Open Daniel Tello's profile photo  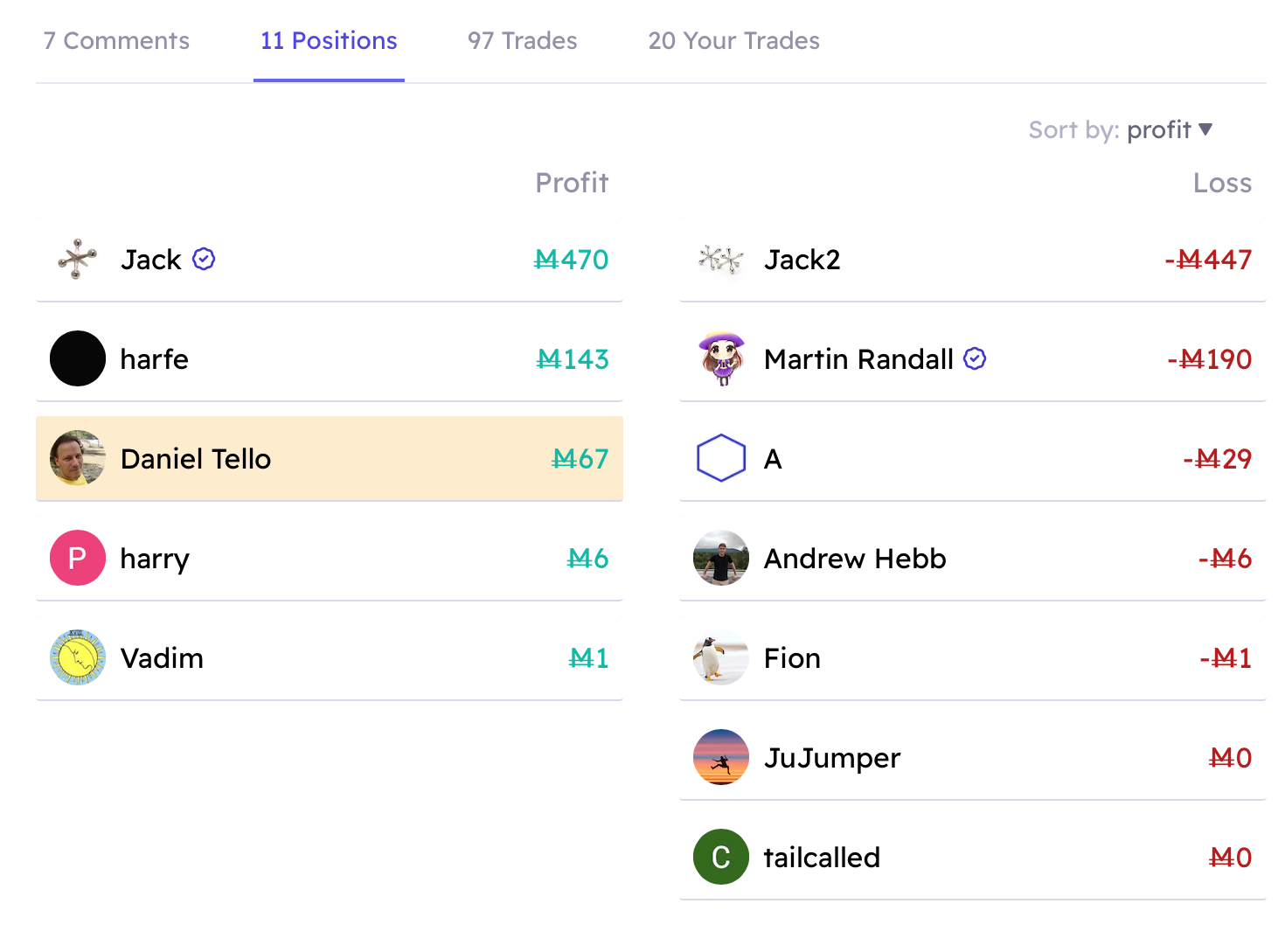coord(78,458)
